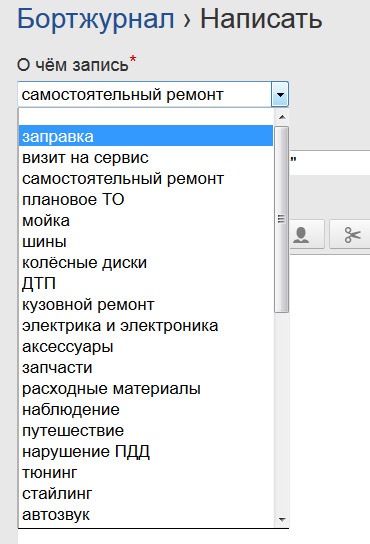Pick кузовной ремонт option
Viewport: 370px width, 544px height.
(x=146, y=305)
